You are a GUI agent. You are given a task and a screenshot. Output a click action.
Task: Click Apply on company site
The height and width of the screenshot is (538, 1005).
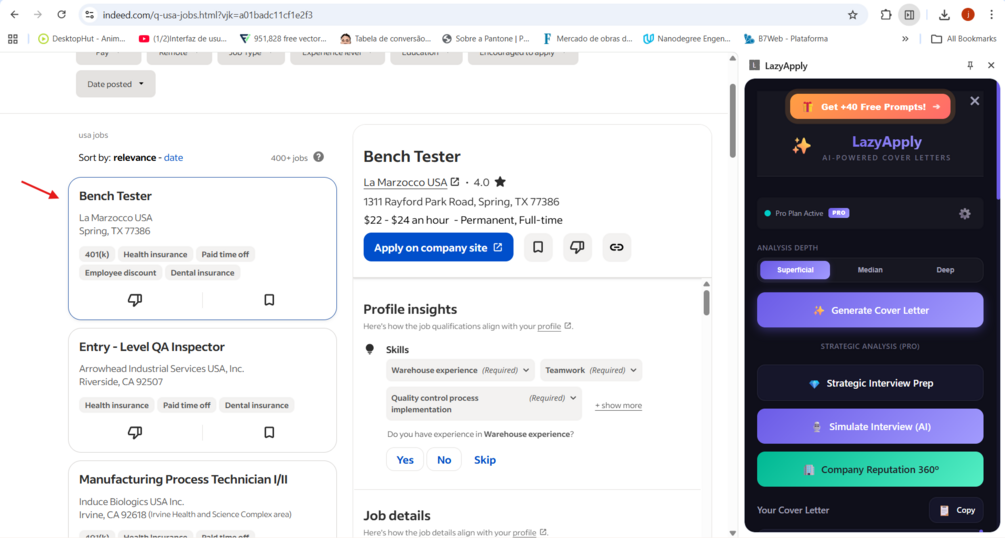[438, 248]
